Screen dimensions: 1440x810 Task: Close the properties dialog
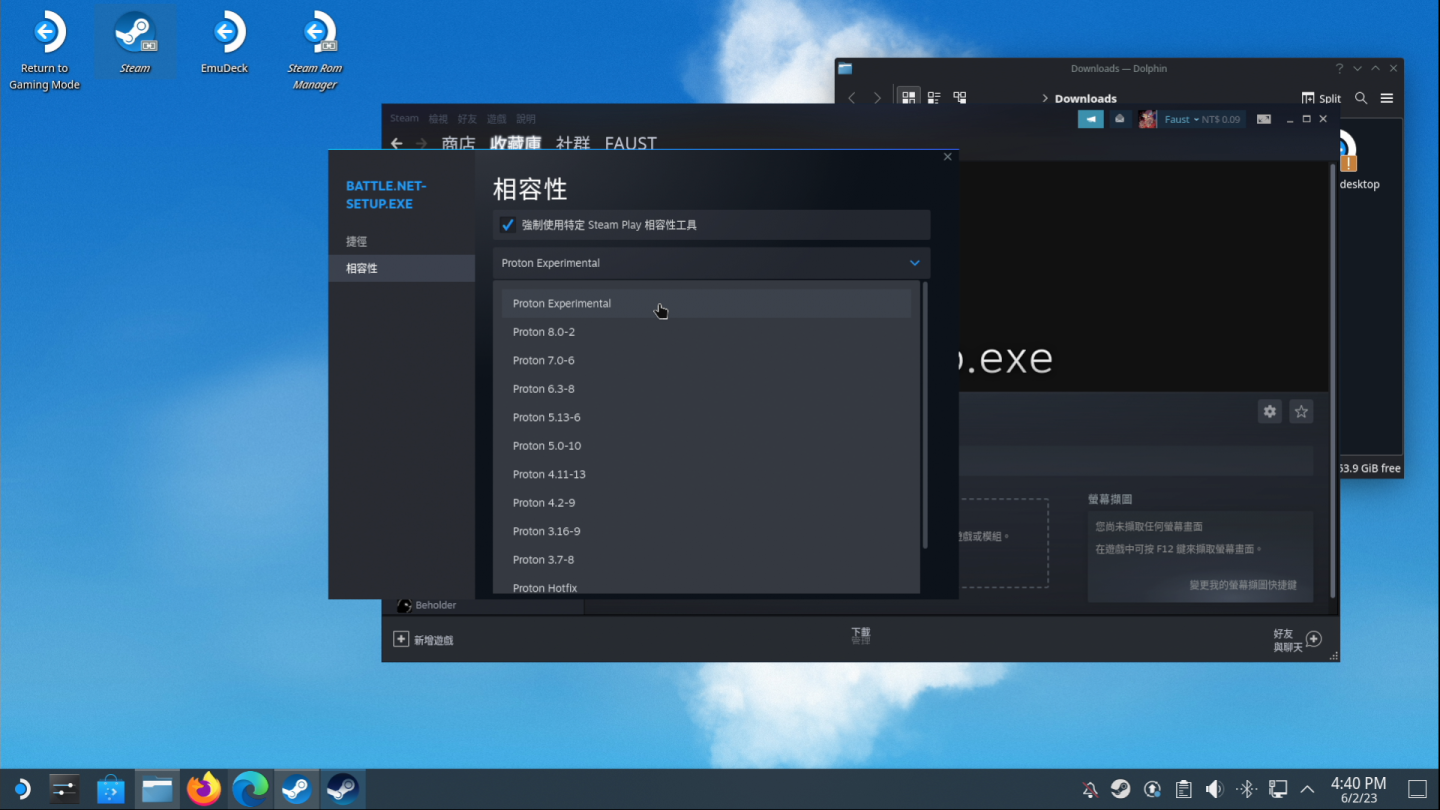[x=948, y=157]
